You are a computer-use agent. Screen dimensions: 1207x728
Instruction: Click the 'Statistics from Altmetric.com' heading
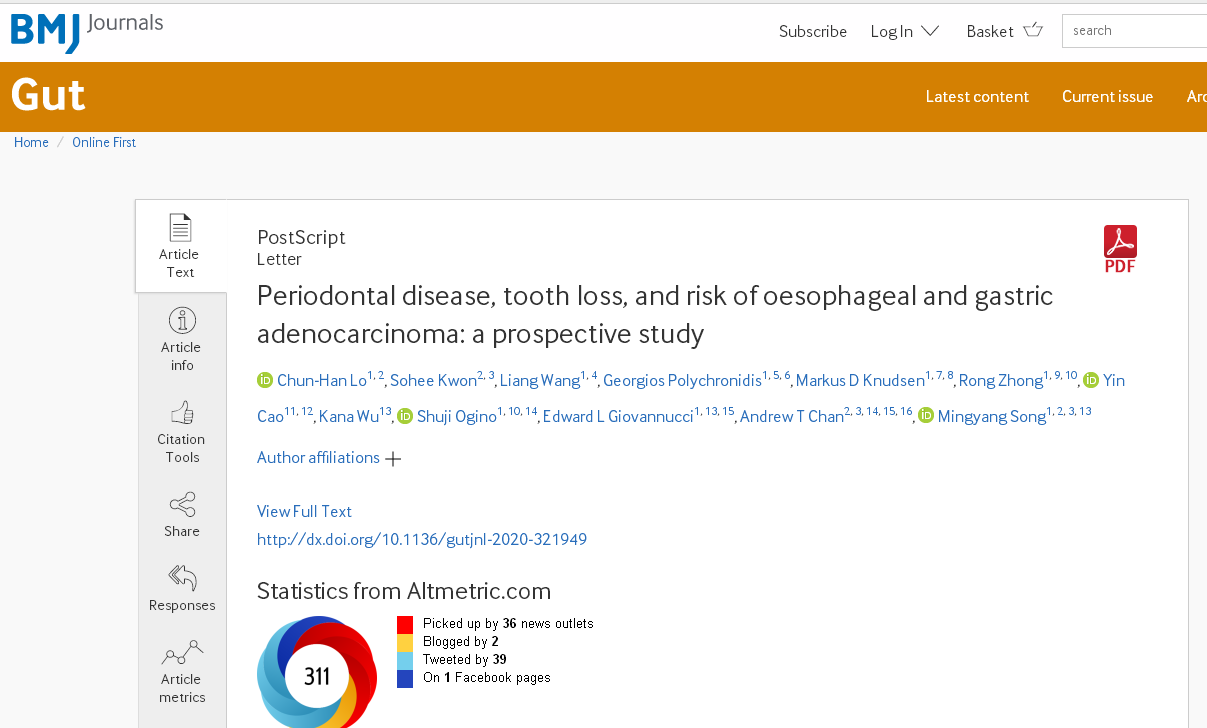404,590
